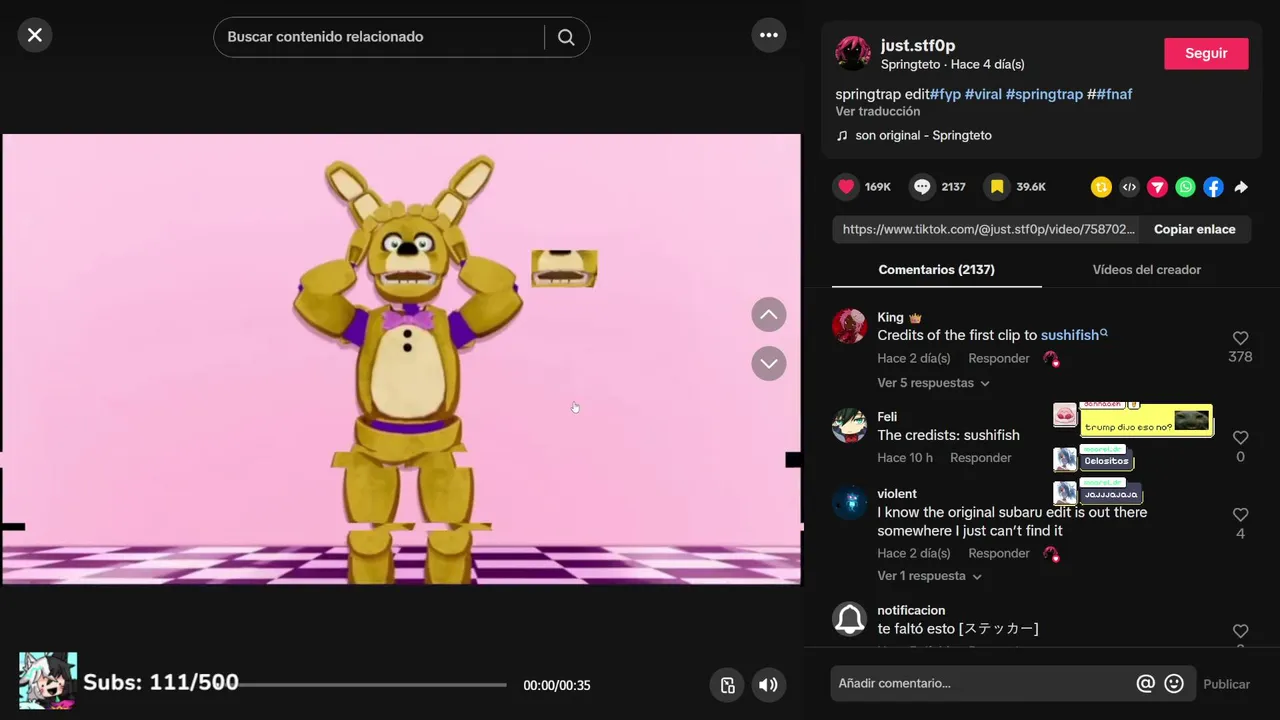Like King's comment about sushifish
Viewport: 1280px width, 720px height.
click(1240, 338)
